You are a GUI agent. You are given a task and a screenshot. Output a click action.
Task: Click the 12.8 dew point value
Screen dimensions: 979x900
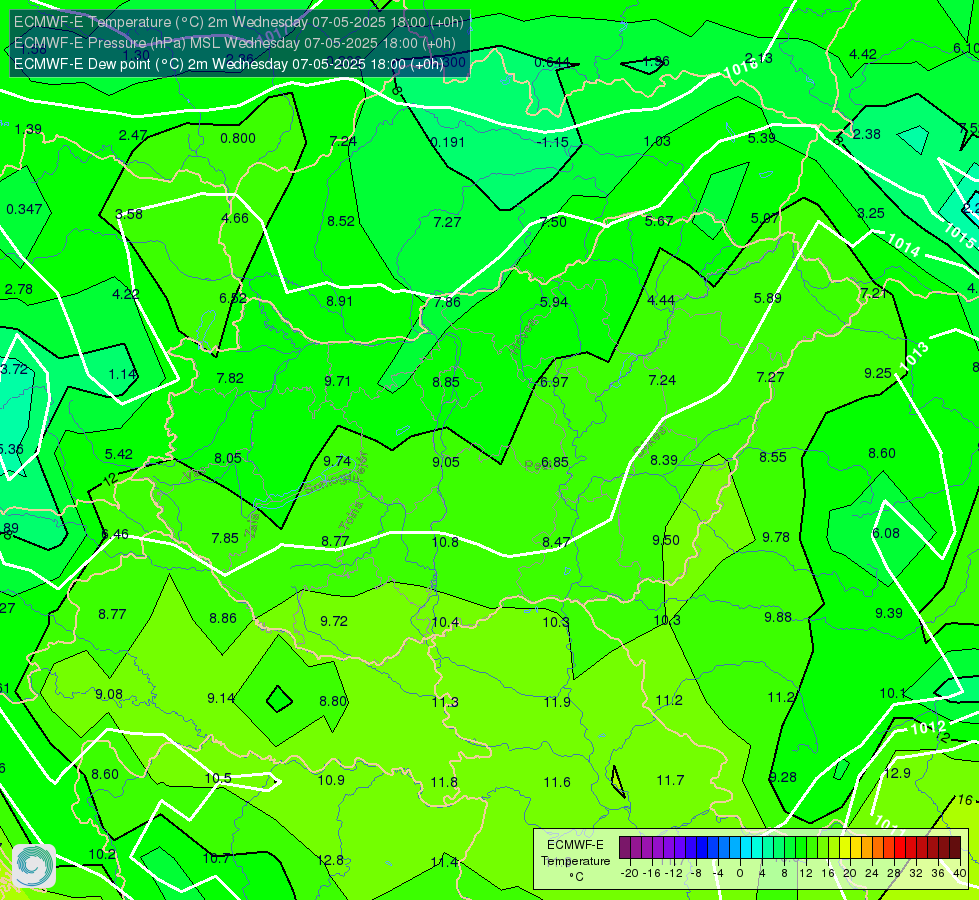(330, 861)
